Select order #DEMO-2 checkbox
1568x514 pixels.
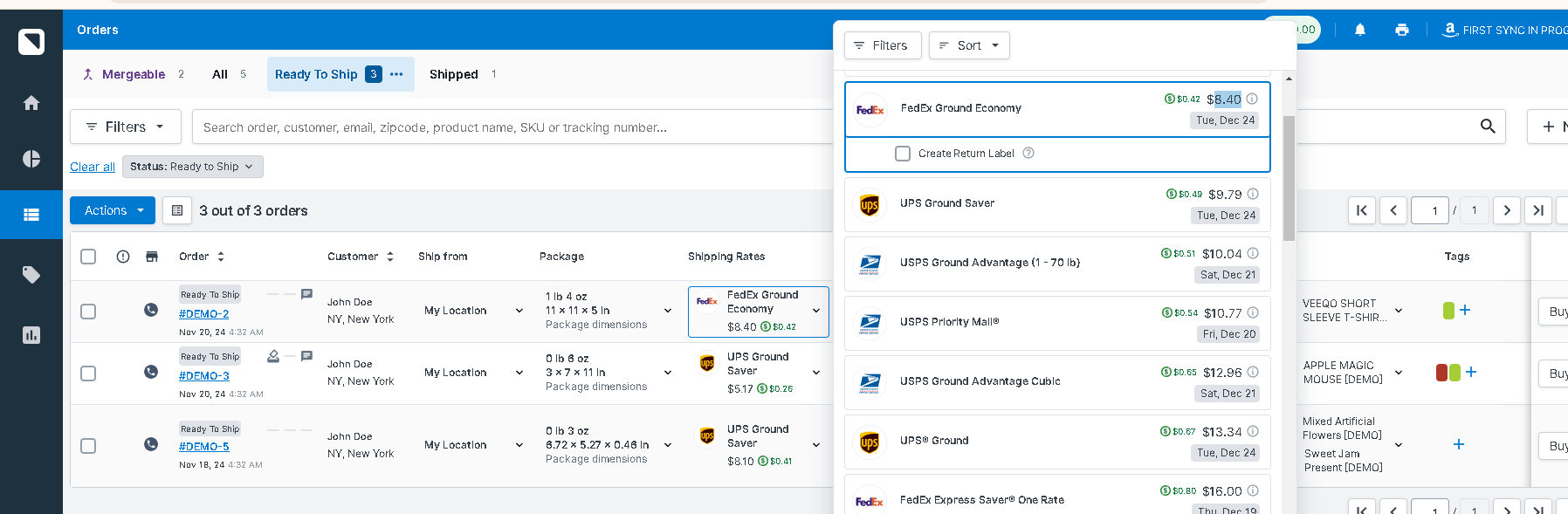pos(88,312)
